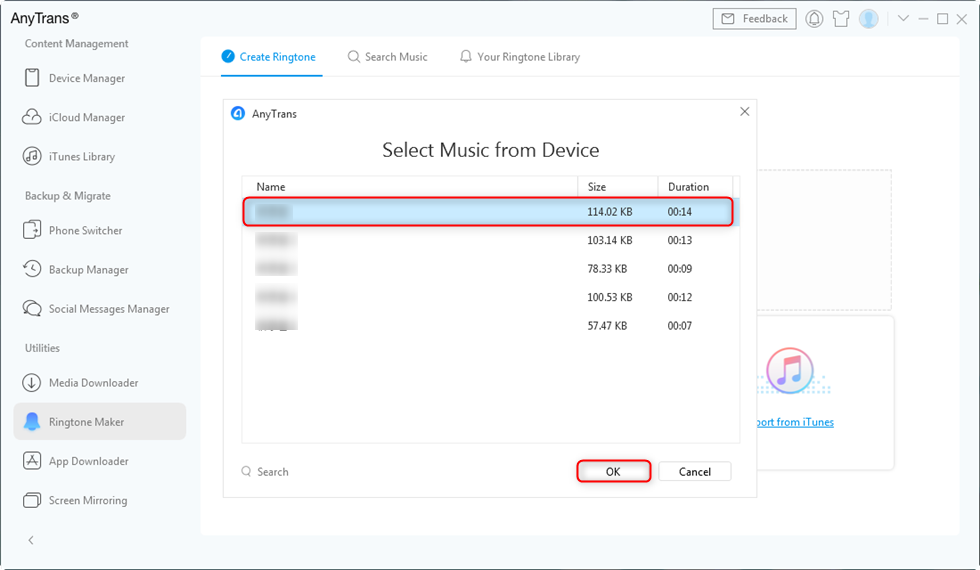Open the skin theme shirt icon
The image size is (980, 570).
pos(841,19)
